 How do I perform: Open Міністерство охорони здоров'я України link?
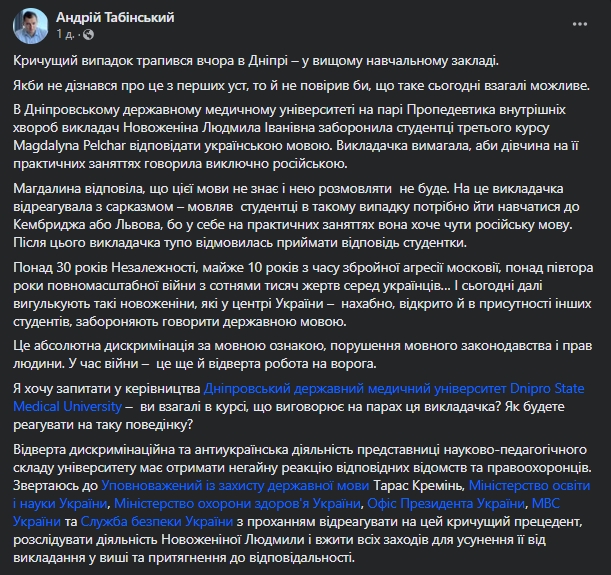238,502
